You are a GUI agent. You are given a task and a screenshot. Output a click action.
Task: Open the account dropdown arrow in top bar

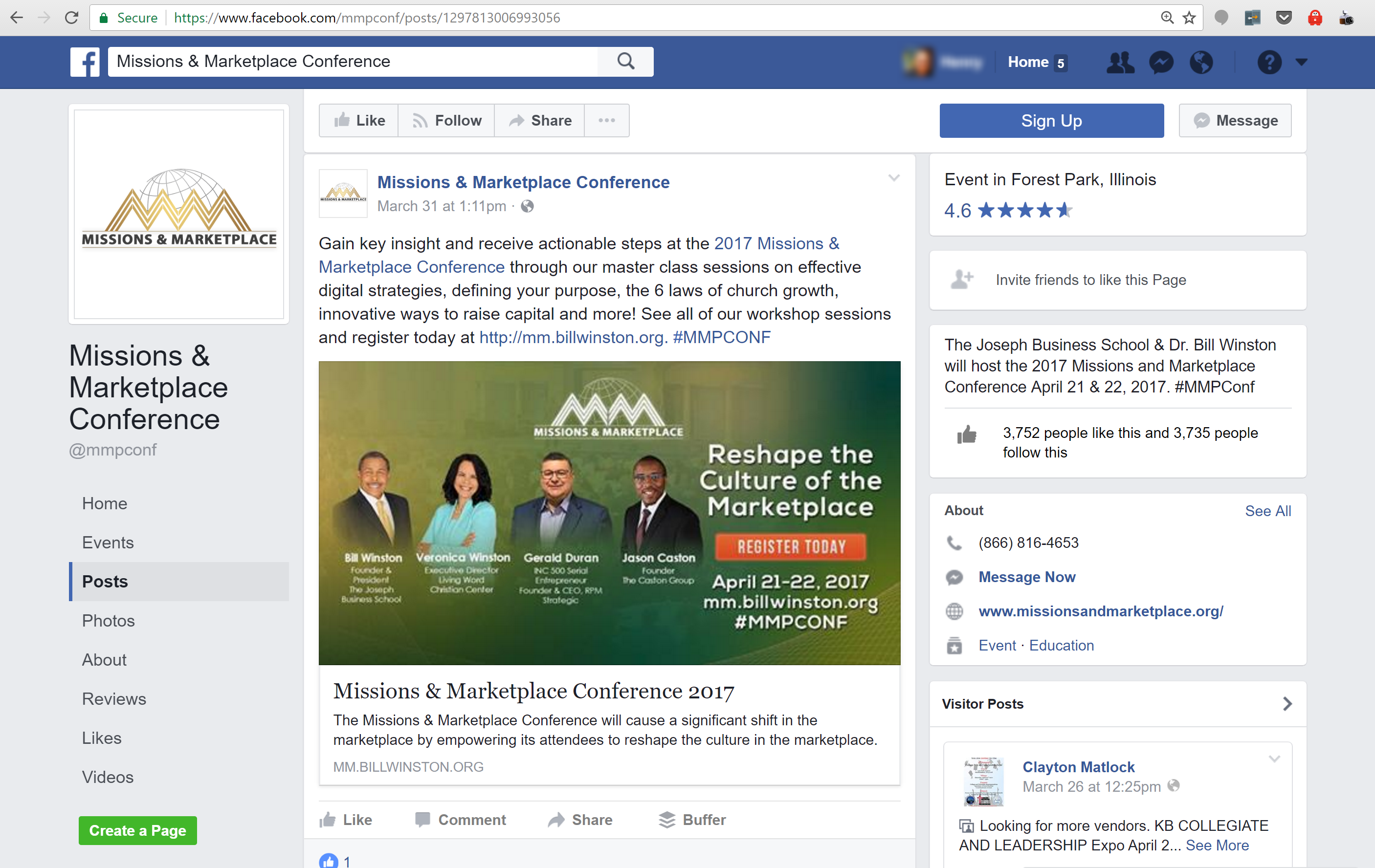pos(1301,62)
